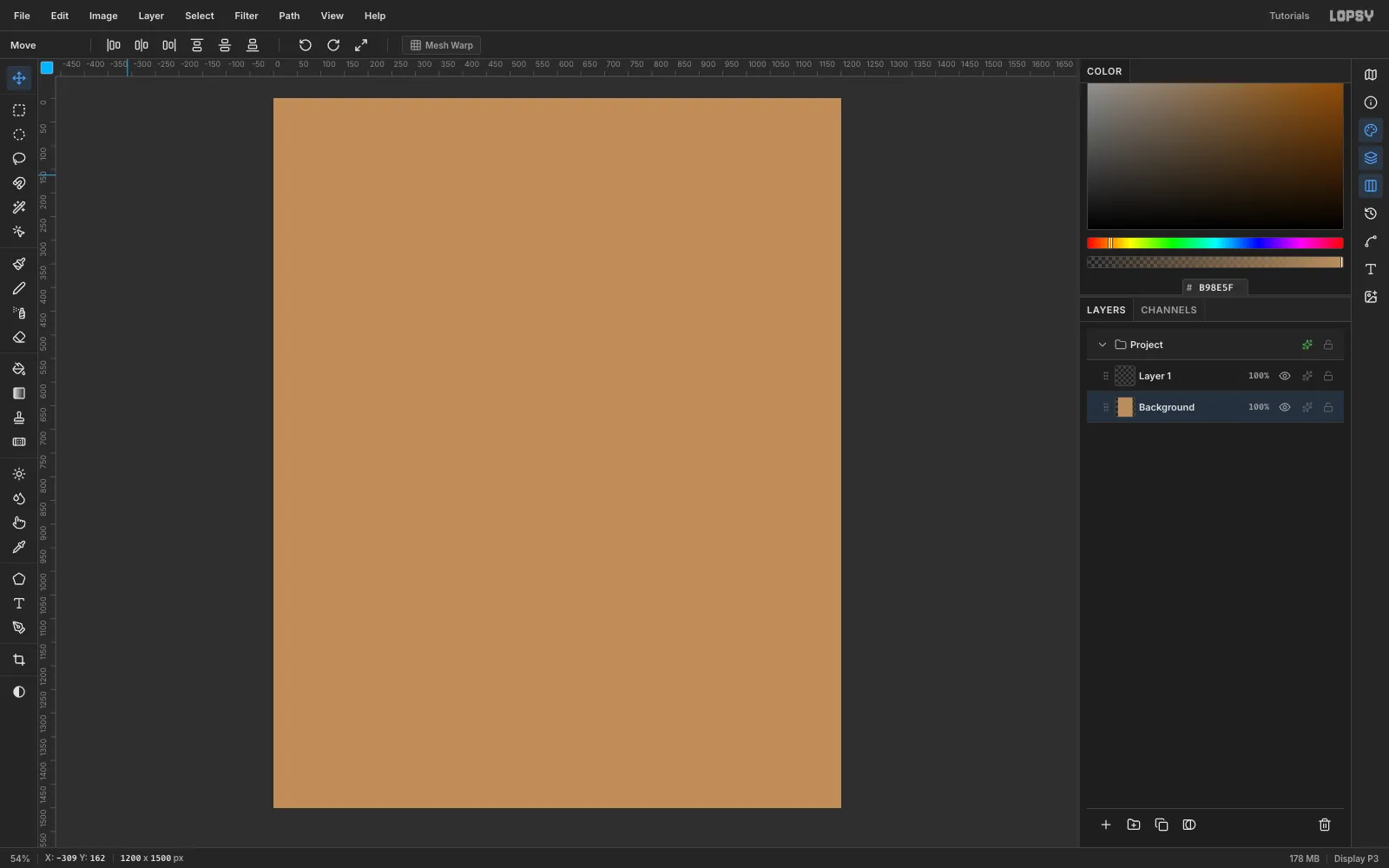Image resolution: width=1389 pixels, height=868 pixels.
Task: Select the Lasso tool
Action: [19, 159]
